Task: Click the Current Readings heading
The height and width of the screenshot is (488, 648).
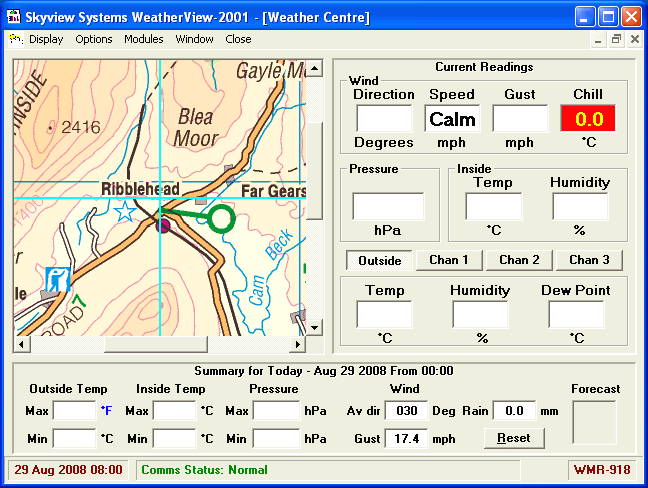Action: [x=484, y=67]
